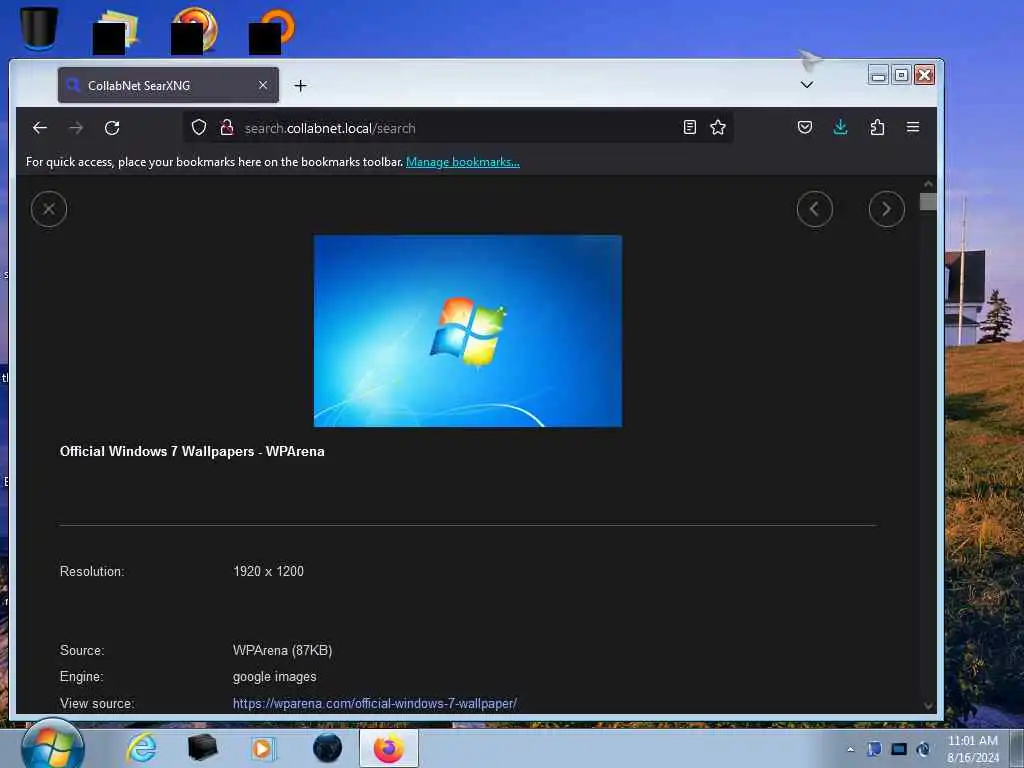Open the wparena.com source link
The width and height of the screenshot is (1024, 768).
click(375, 703)
